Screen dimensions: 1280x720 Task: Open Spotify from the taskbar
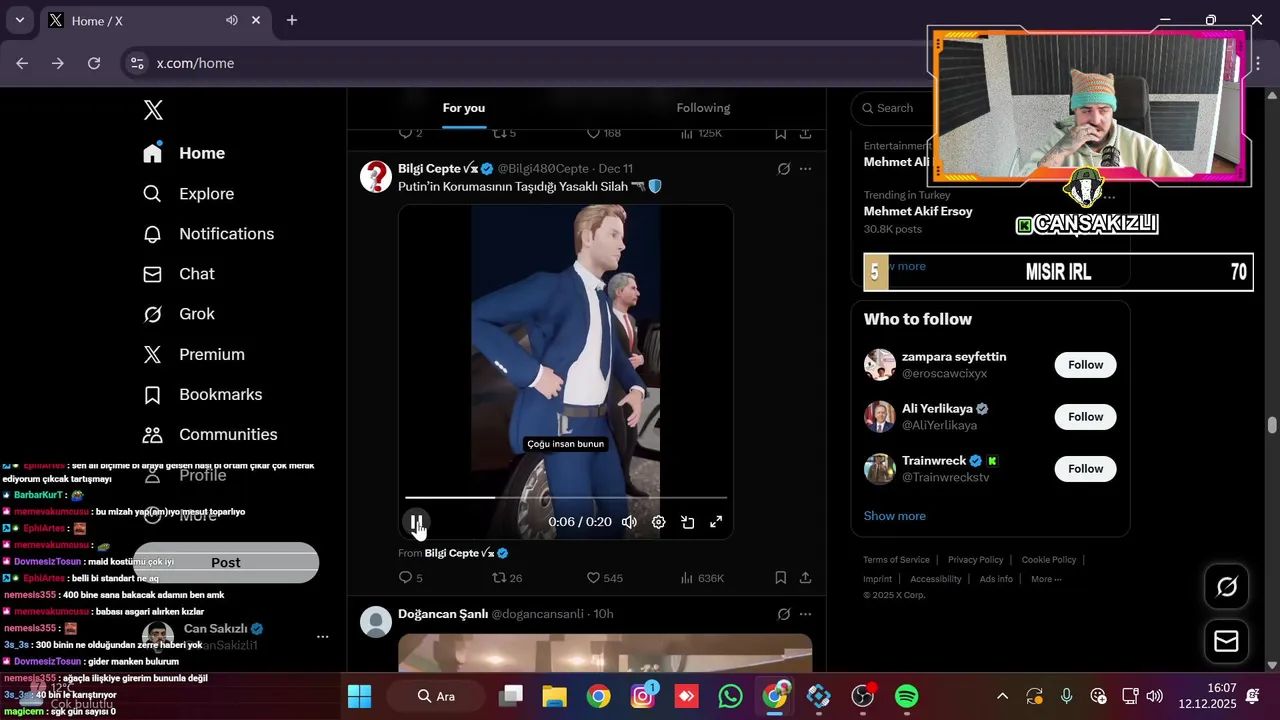click(906, 696)
